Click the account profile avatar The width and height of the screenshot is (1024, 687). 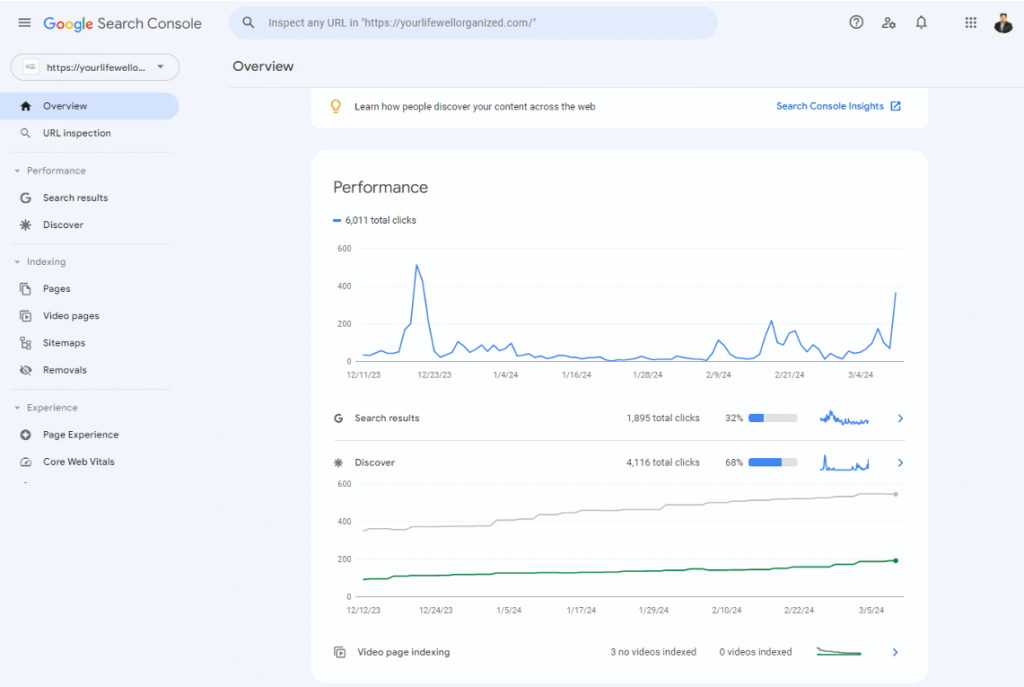(x=1003, y=23)
